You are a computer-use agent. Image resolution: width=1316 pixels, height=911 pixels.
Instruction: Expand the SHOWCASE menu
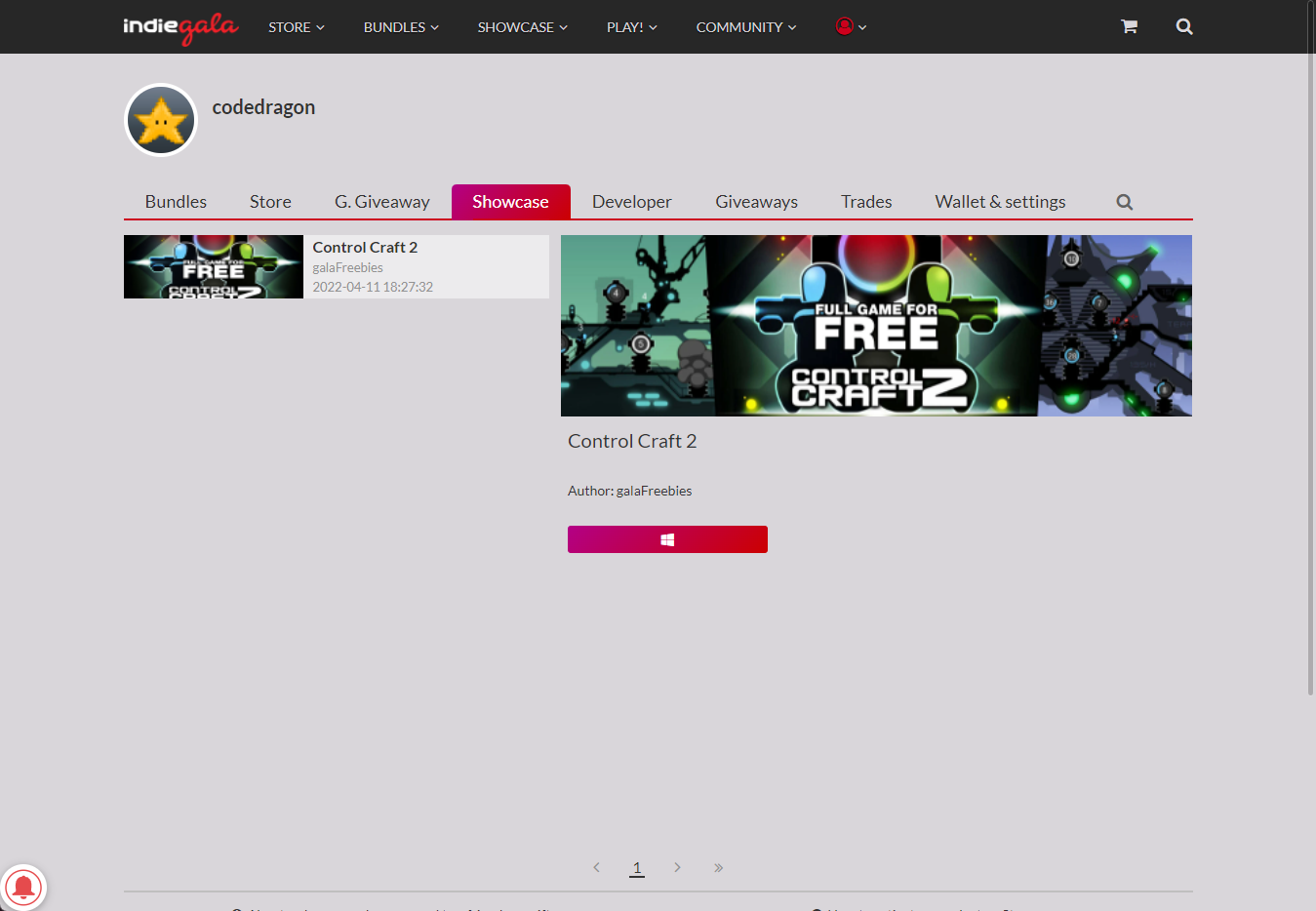click(x=522, y=27)
